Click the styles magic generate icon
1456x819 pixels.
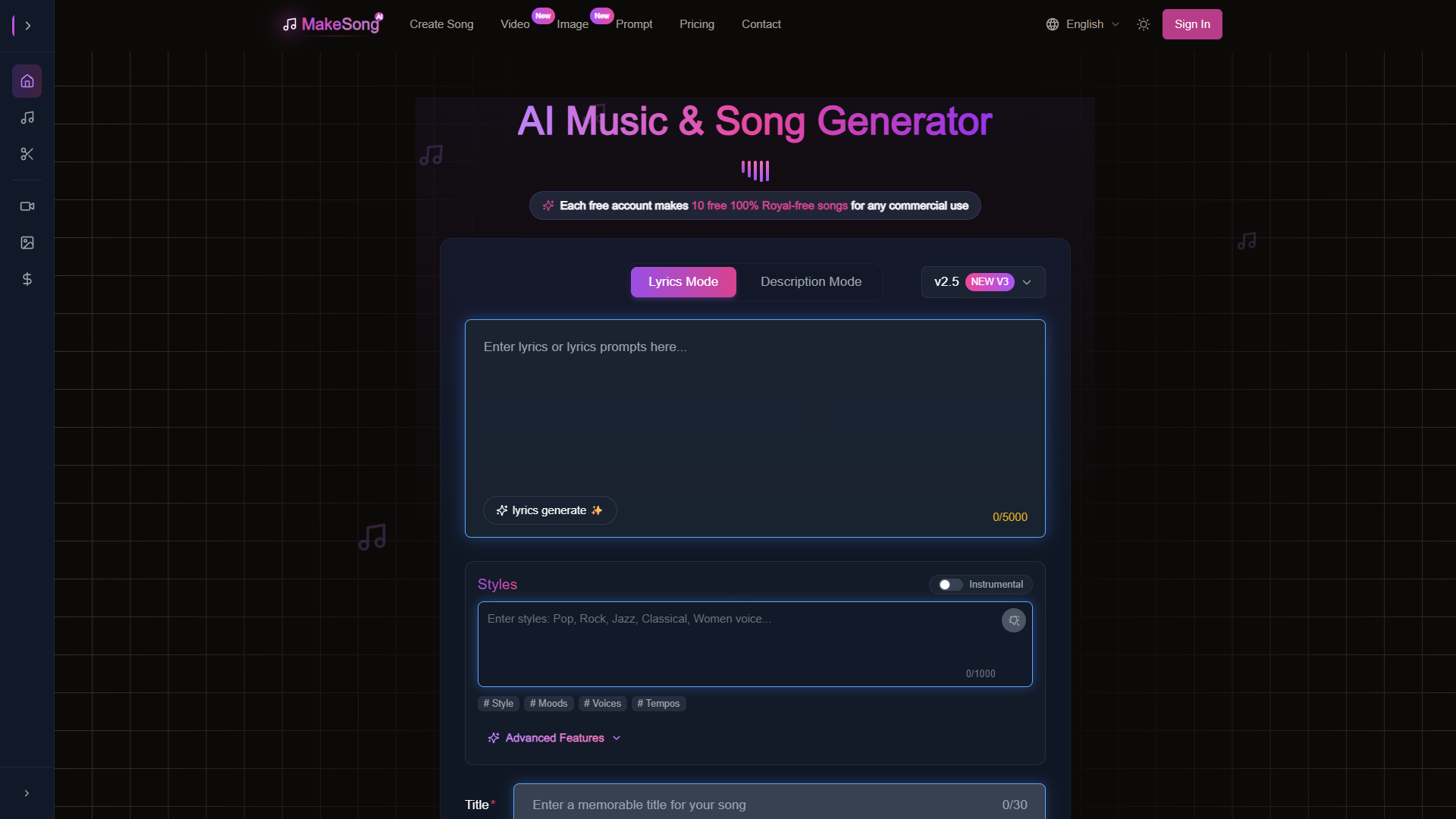1014,620
